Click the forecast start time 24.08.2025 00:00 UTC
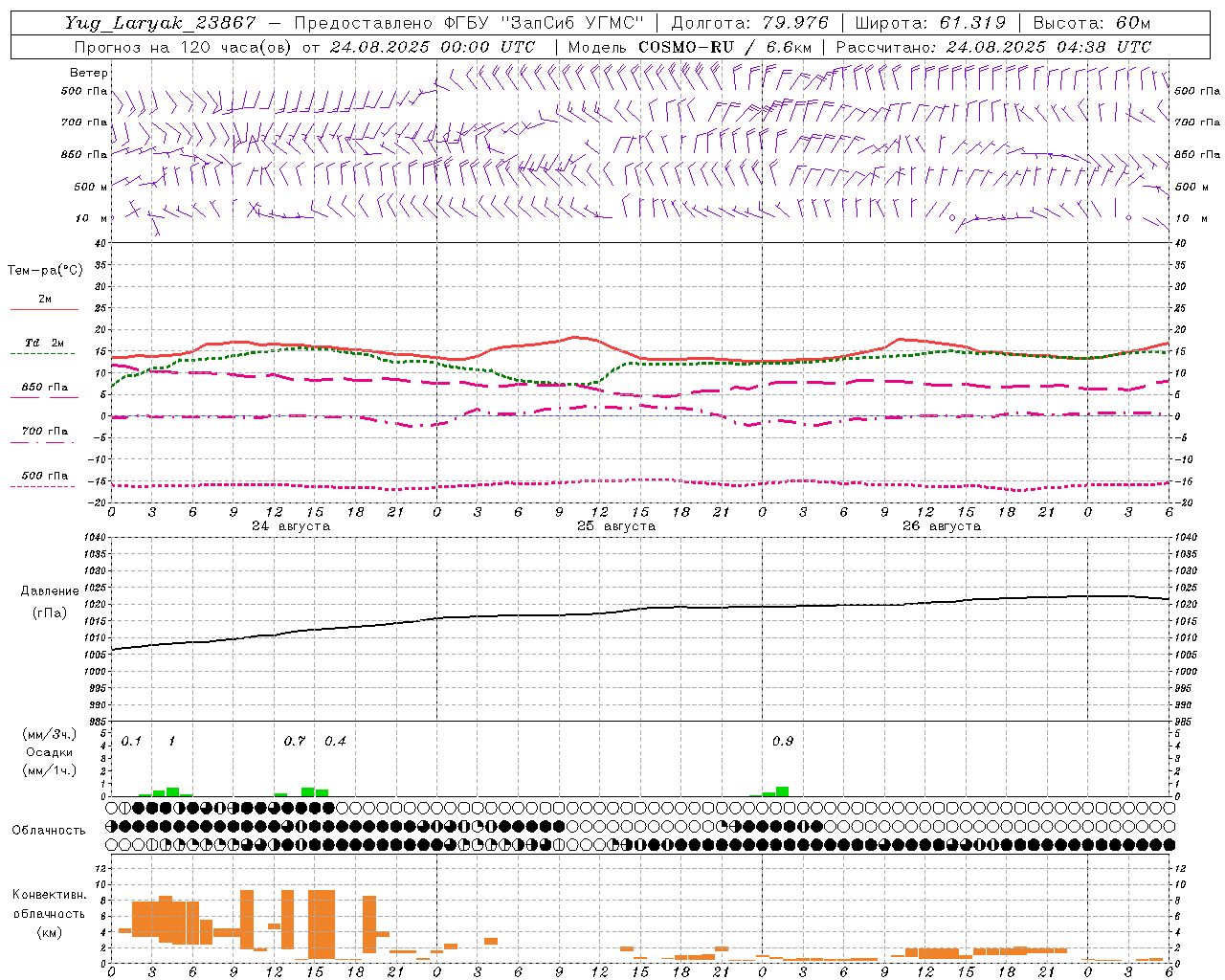 click(433, 47)
